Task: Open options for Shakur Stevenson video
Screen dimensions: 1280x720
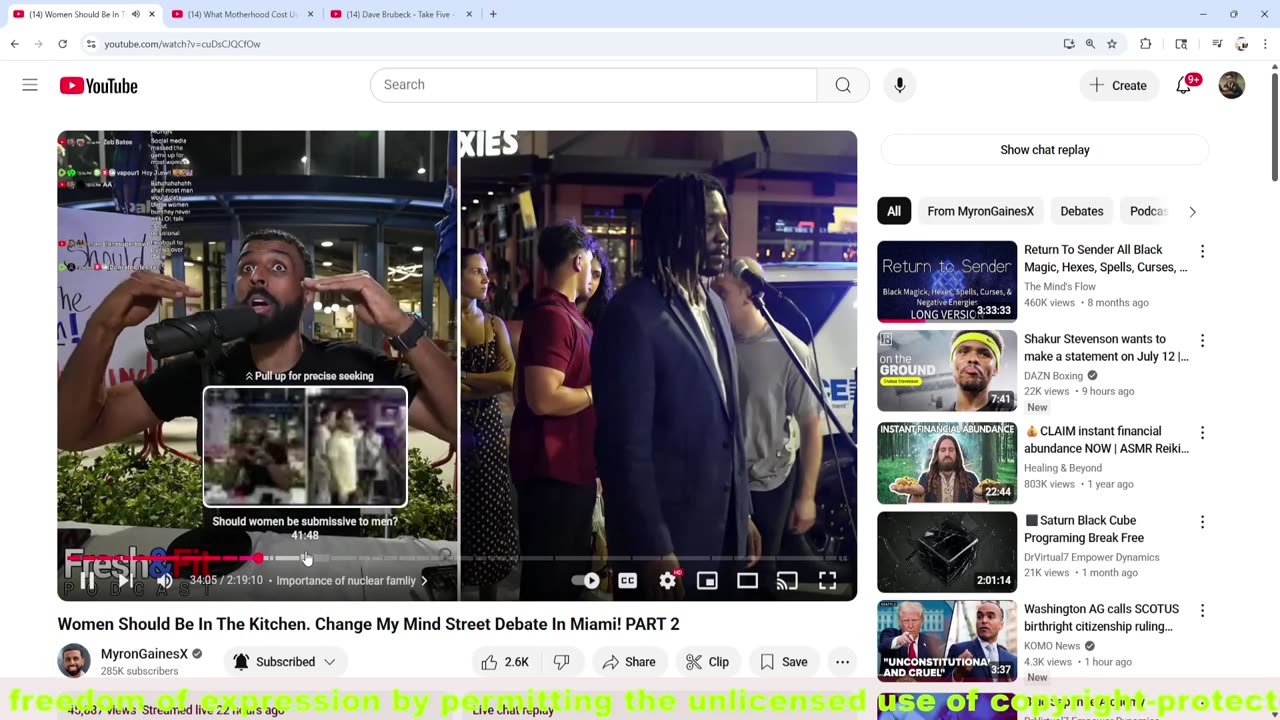Action: point(1202,341)
